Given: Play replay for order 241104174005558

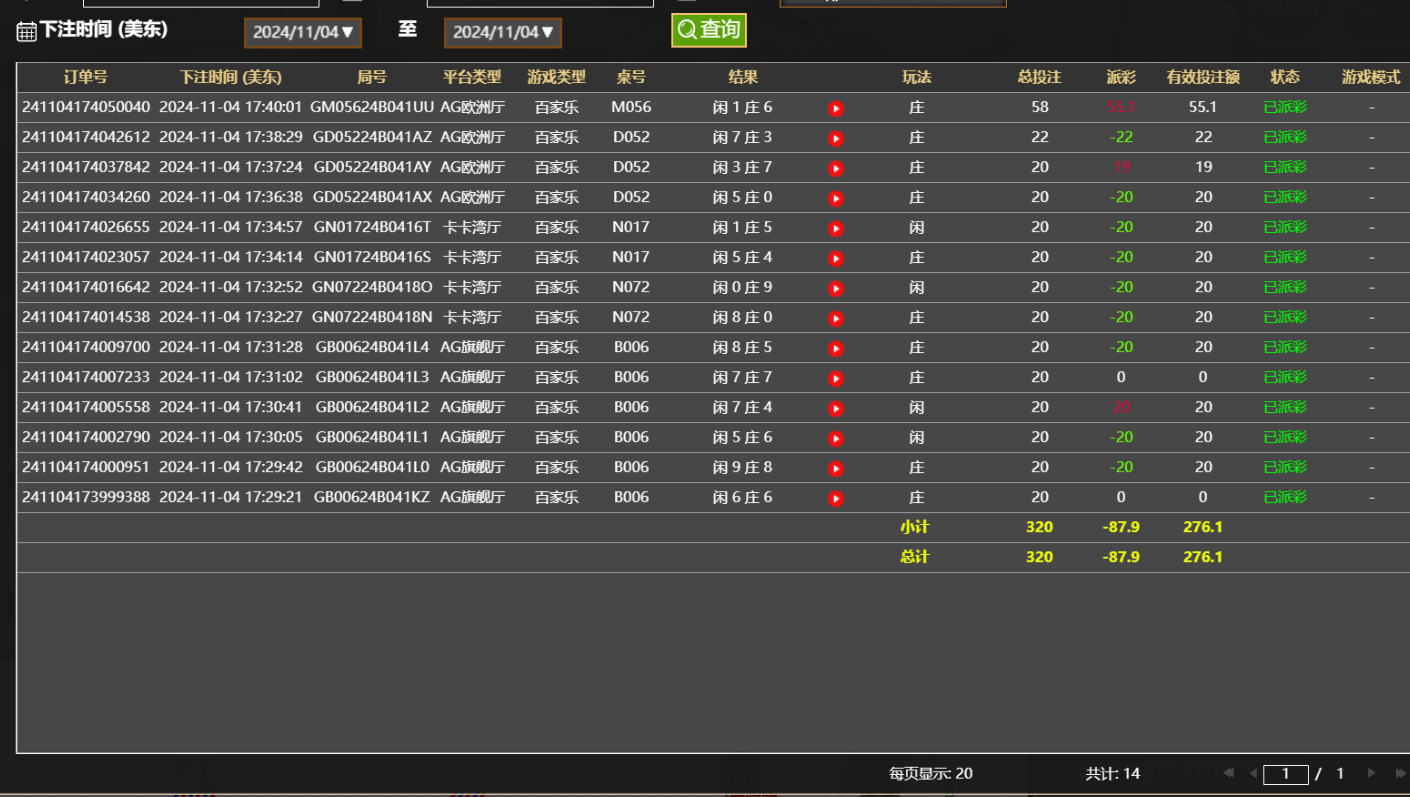Looking at the screenshot, I should pos(836,408).
